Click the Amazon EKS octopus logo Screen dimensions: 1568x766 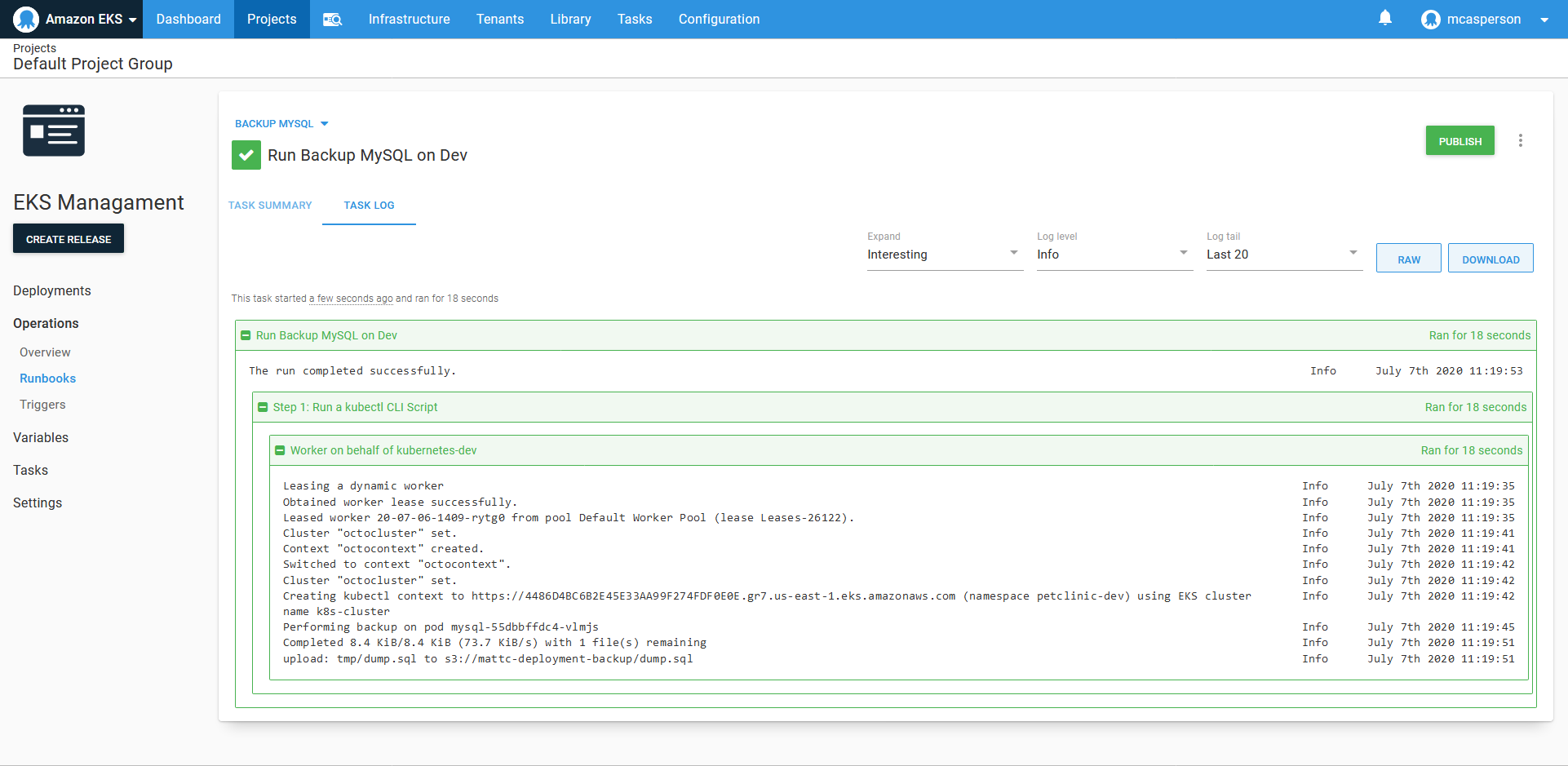[x=25, y=18]
